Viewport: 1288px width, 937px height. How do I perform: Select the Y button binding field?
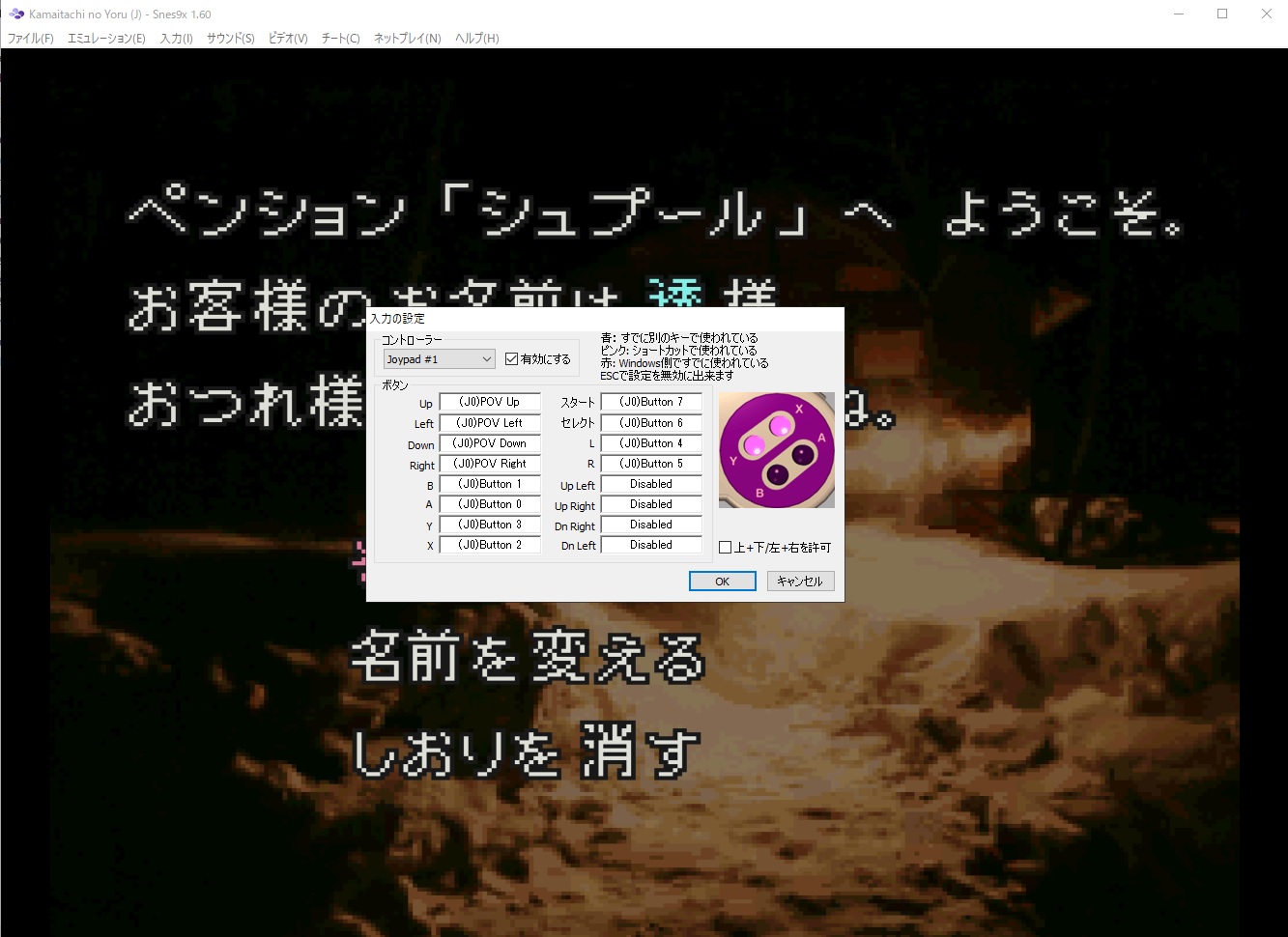[490, 525]
